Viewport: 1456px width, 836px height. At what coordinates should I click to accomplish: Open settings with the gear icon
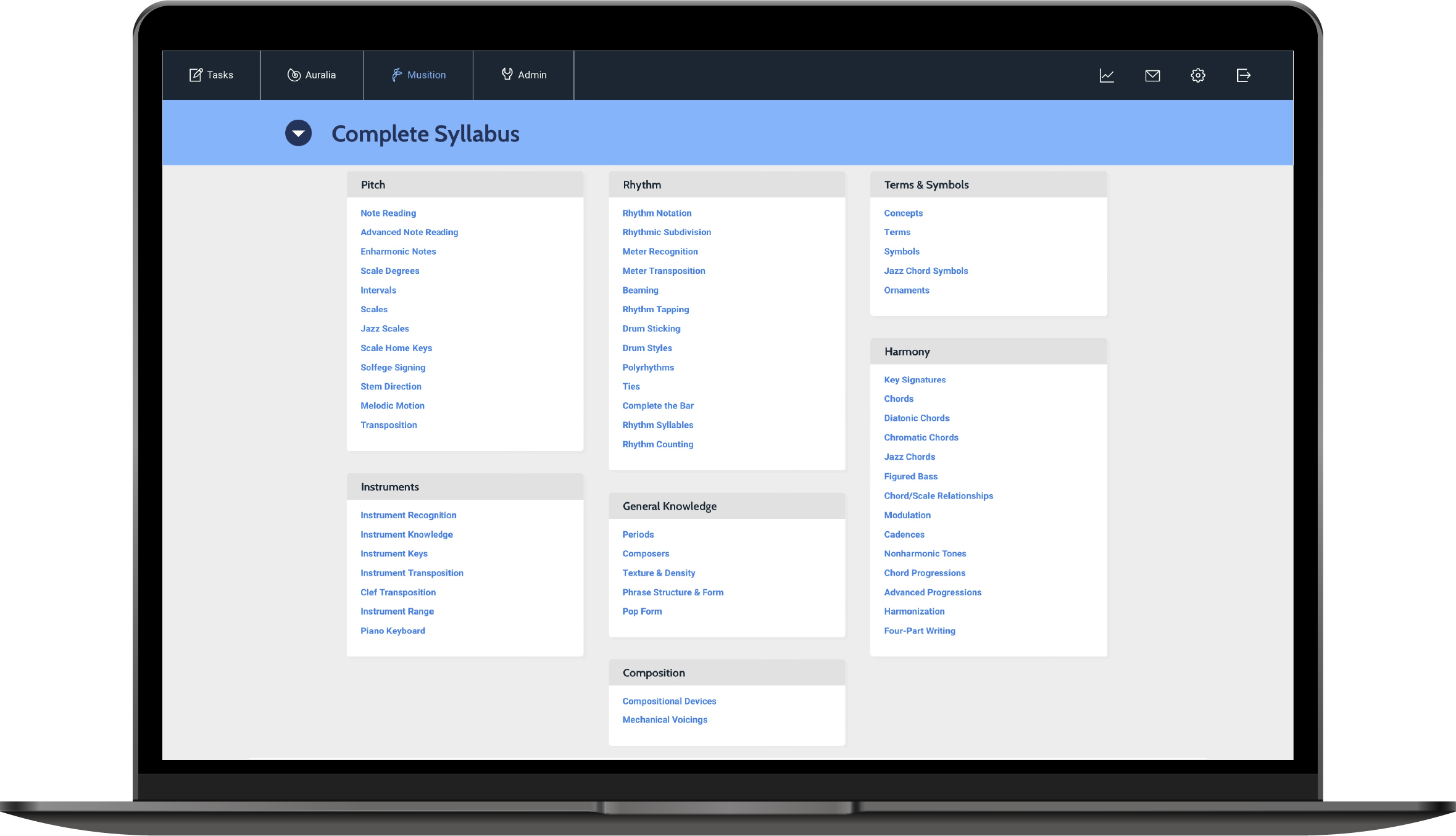pos(1198,75)
